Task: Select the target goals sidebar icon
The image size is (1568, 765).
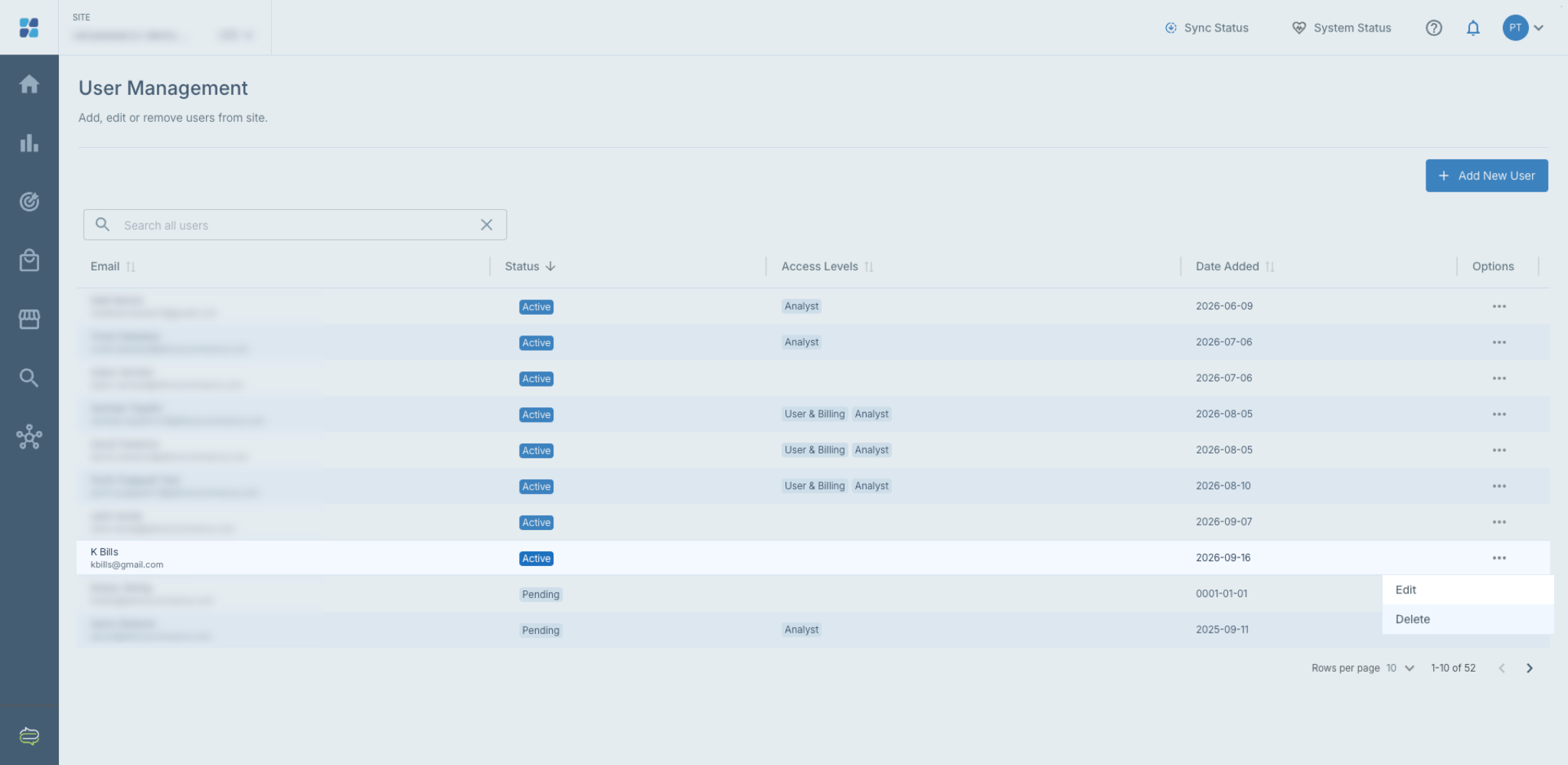Action: pyautogui.click(x=29, y=201)
